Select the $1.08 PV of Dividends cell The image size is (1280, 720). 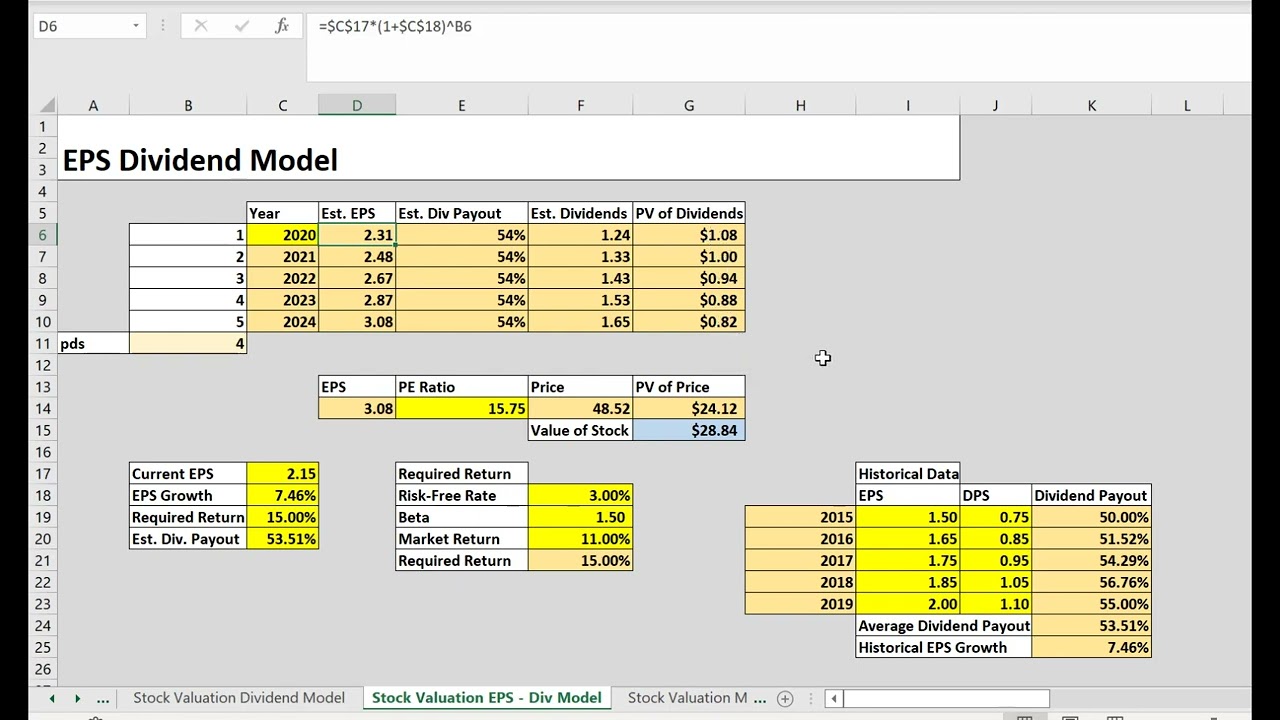(689, 235)
